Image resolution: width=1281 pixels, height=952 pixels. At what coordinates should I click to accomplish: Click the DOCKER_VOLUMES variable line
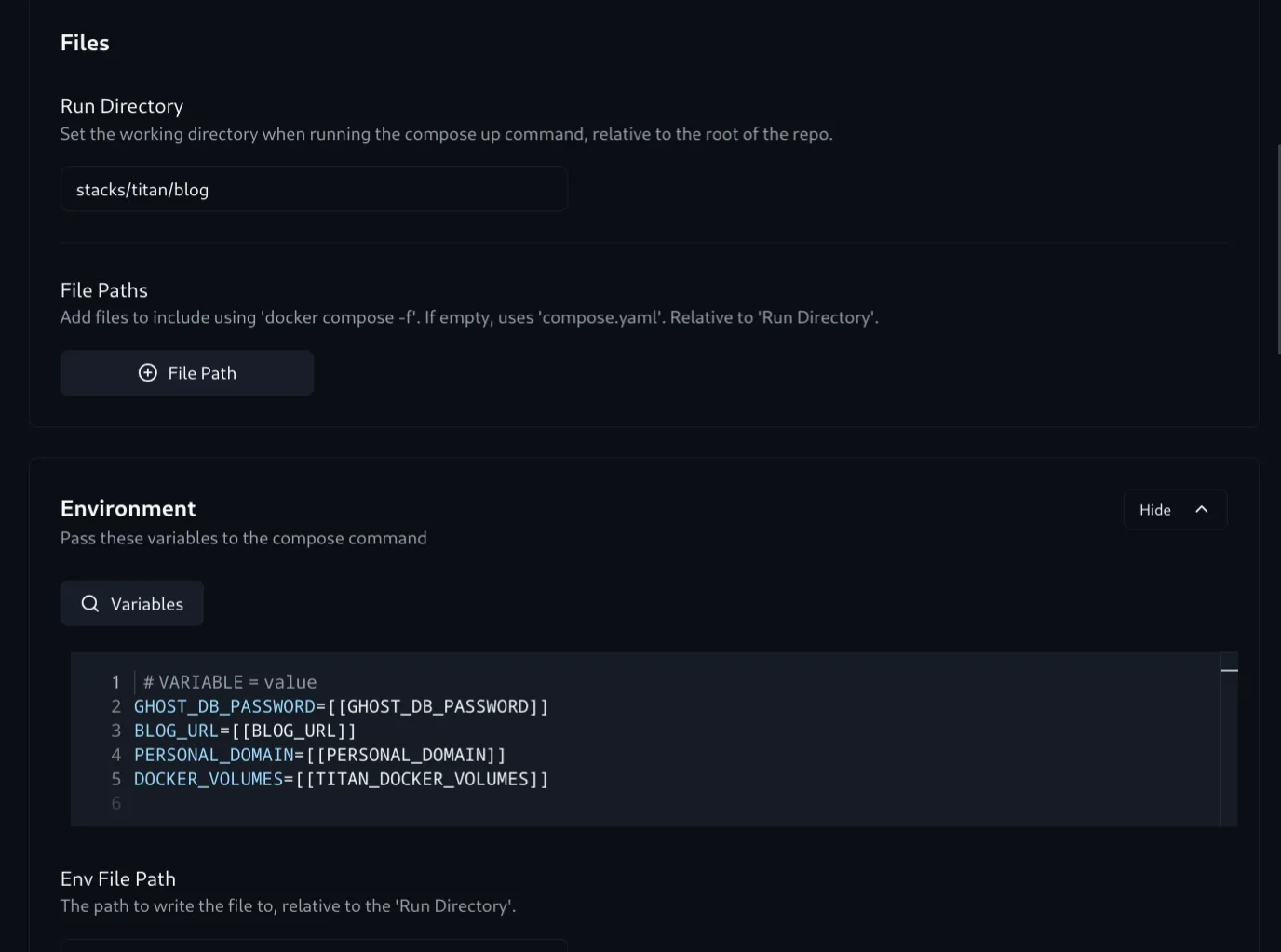(341, 779)
